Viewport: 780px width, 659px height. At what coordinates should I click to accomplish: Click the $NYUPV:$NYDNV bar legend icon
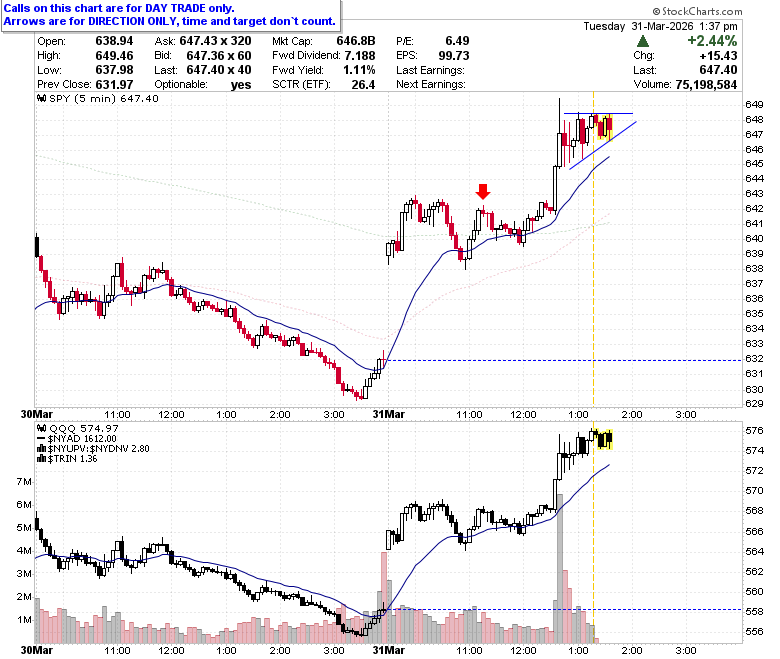[42, 449]
